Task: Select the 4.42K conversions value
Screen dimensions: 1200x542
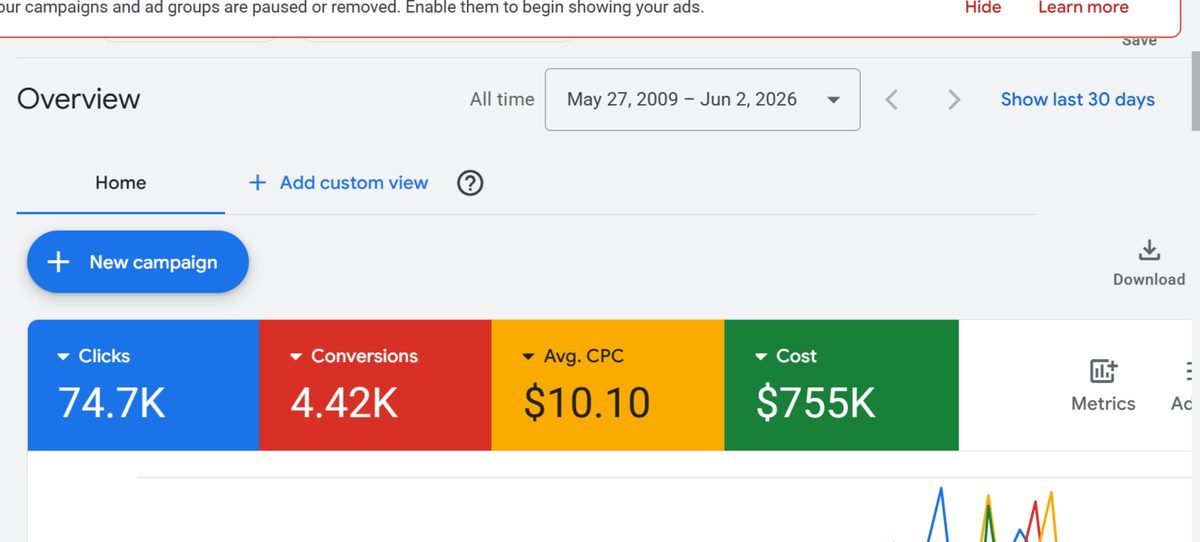Action: tap(344, 403)
